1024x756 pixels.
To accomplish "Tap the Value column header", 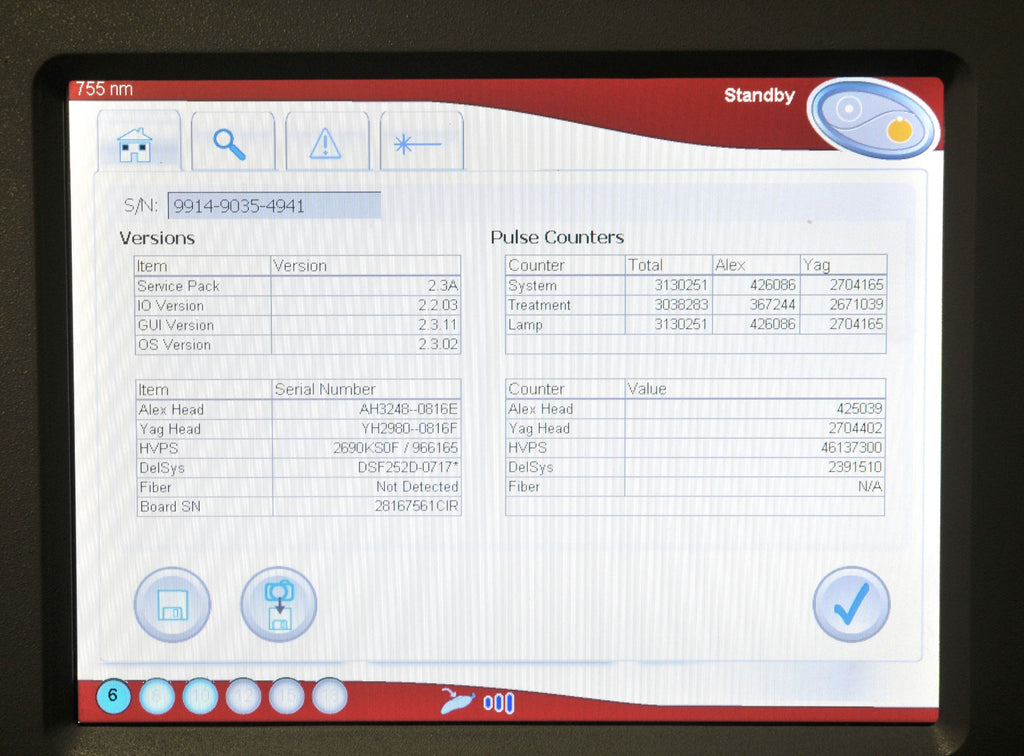I will [x=647, y=389].
